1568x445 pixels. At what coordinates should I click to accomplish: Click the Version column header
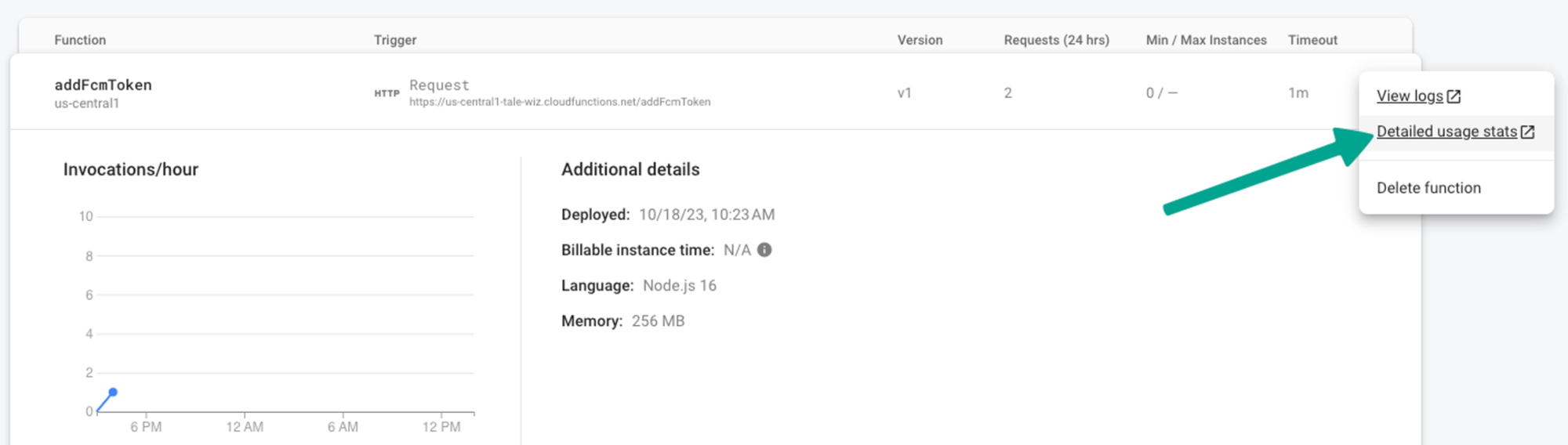920,40
